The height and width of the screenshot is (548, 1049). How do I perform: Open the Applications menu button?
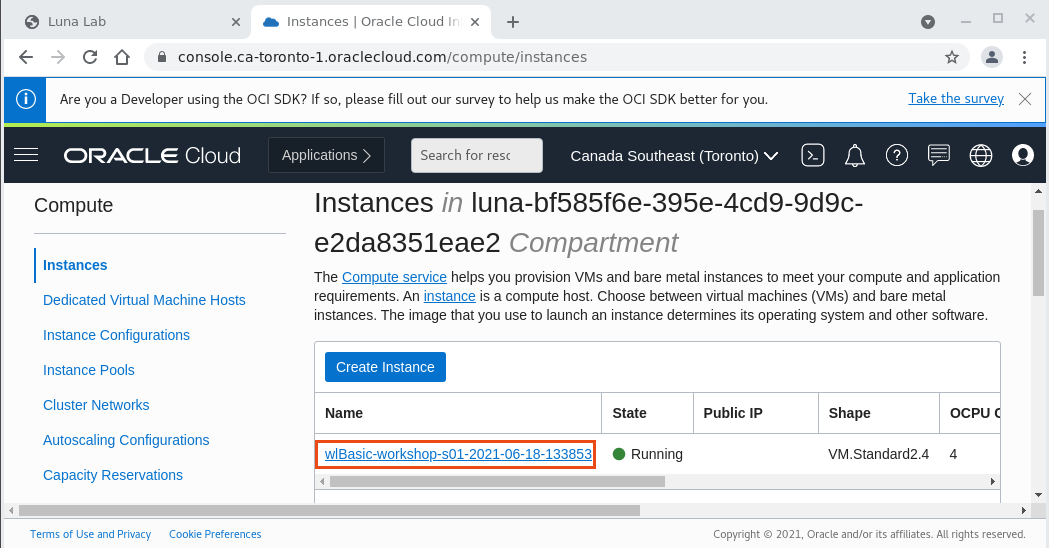326,155
